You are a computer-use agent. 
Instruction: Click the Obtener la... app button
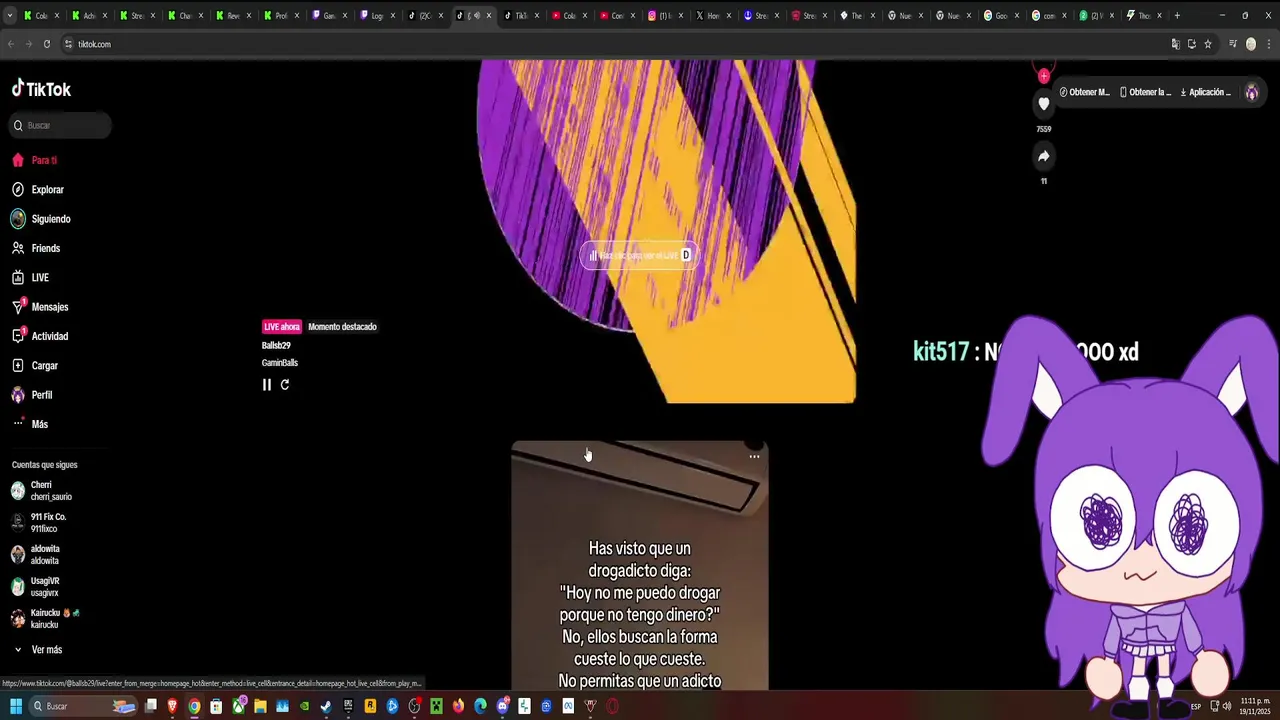coord(1146,92)
